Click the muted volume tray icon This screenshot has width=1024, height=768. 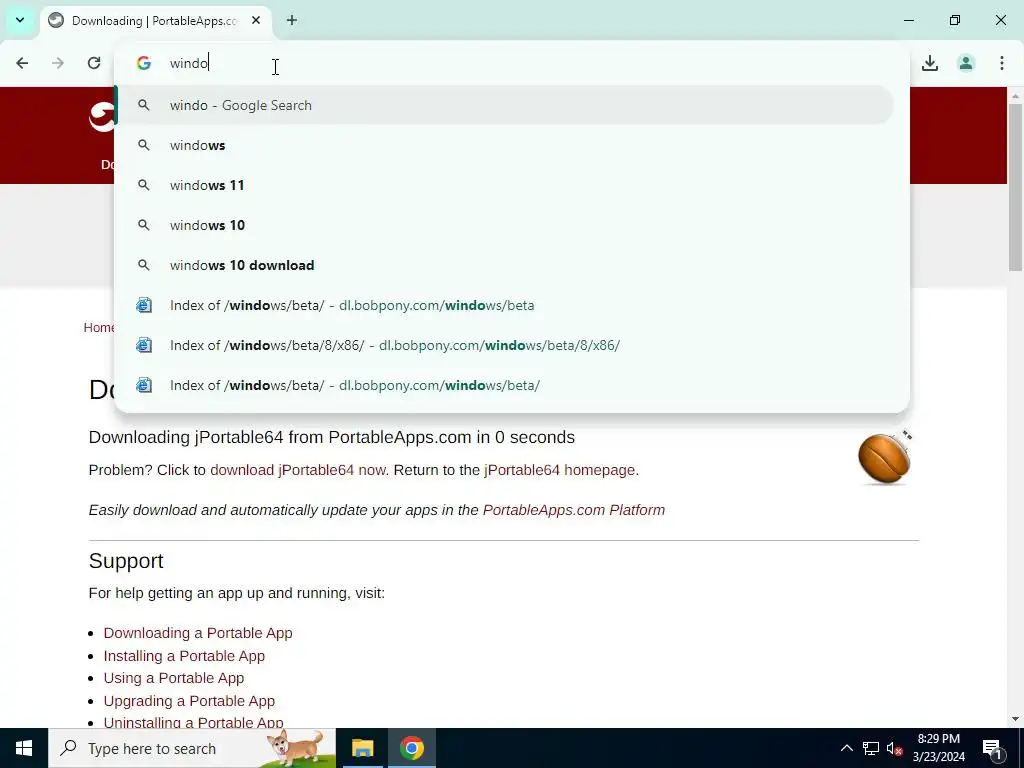(x=895, y=748)
